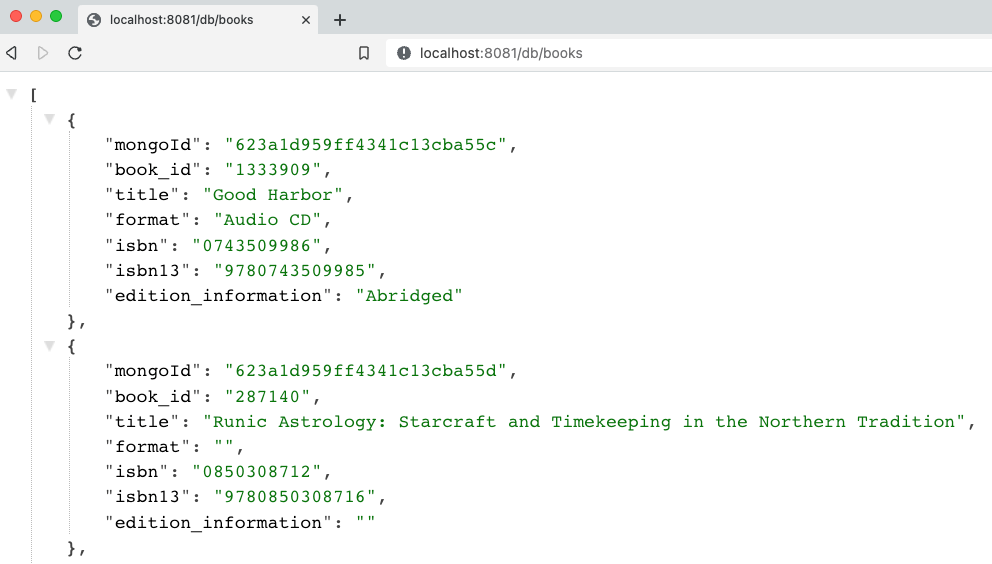Click the "format" key above isbn "0850308712"

(x=147, y=447)
